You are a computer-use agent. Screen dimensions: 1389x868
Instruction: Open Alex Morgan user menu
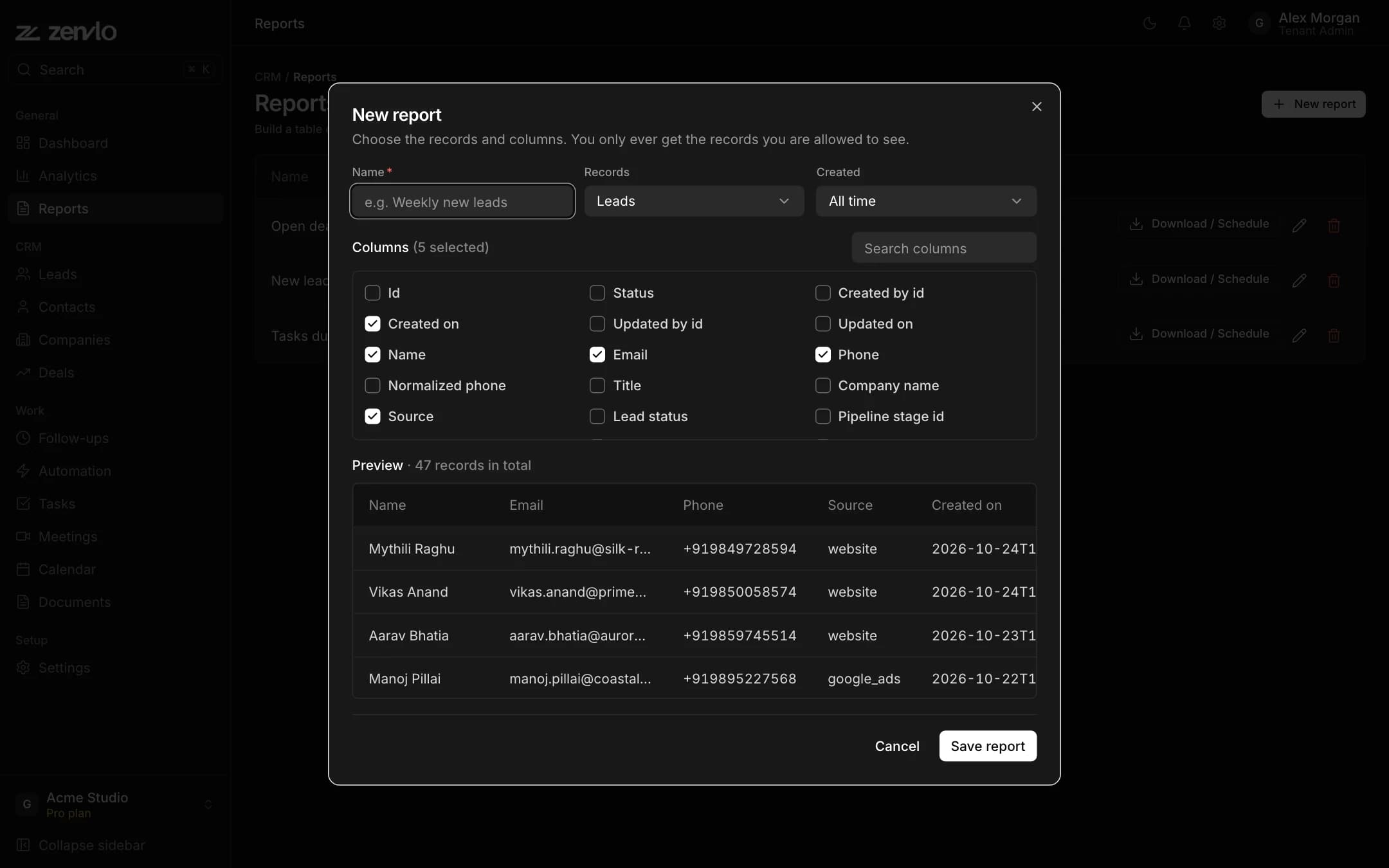pyautogui.click(x=1304, y=24)
